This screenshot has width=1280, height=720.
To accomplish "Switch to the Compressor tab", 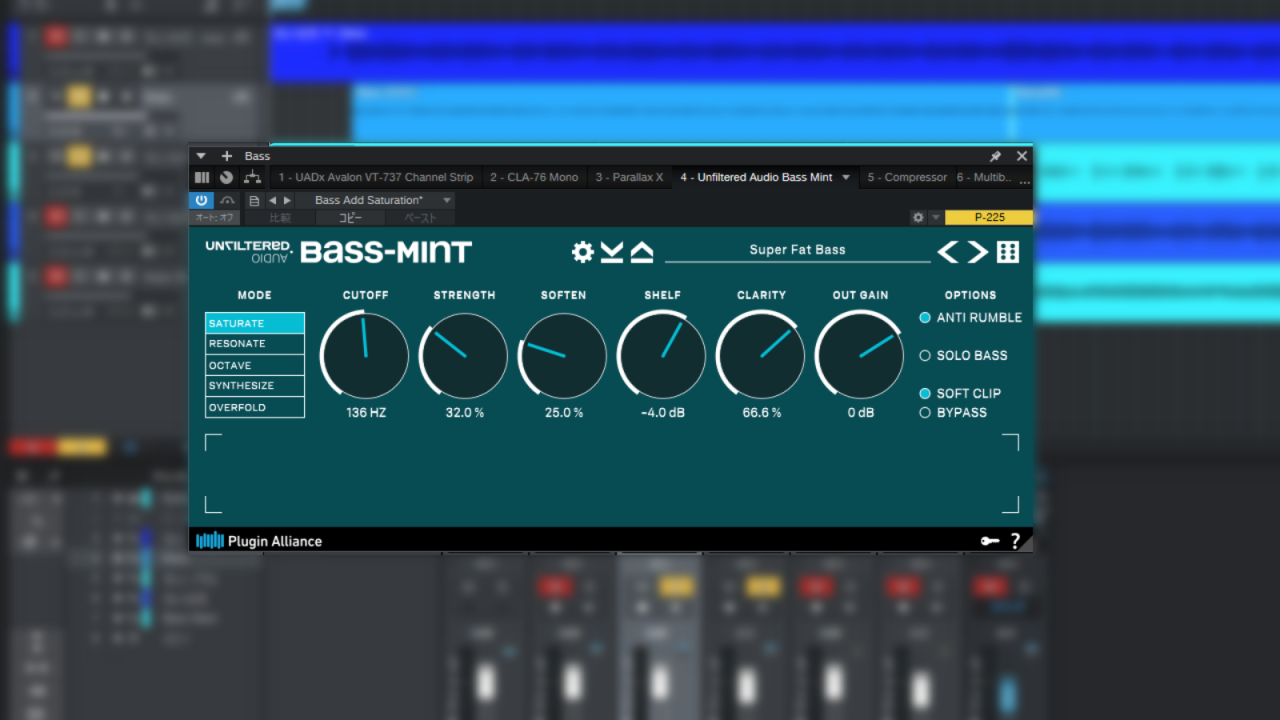I will [x=906, y=177].
